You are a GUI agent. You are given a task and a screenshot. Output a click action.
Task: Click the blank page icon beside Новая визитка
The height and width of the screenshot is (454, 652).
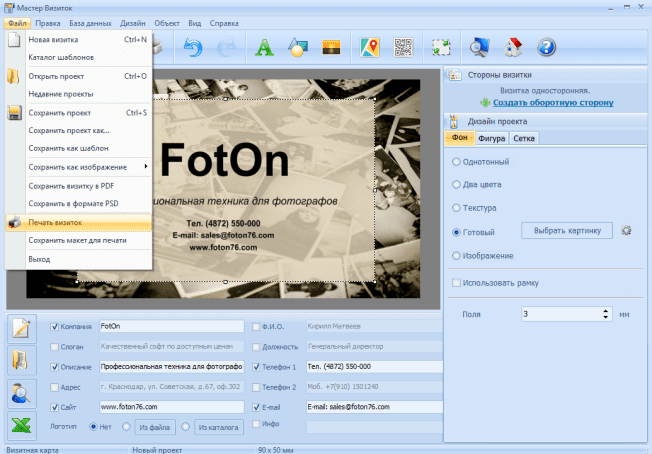[x=14, y=40]
